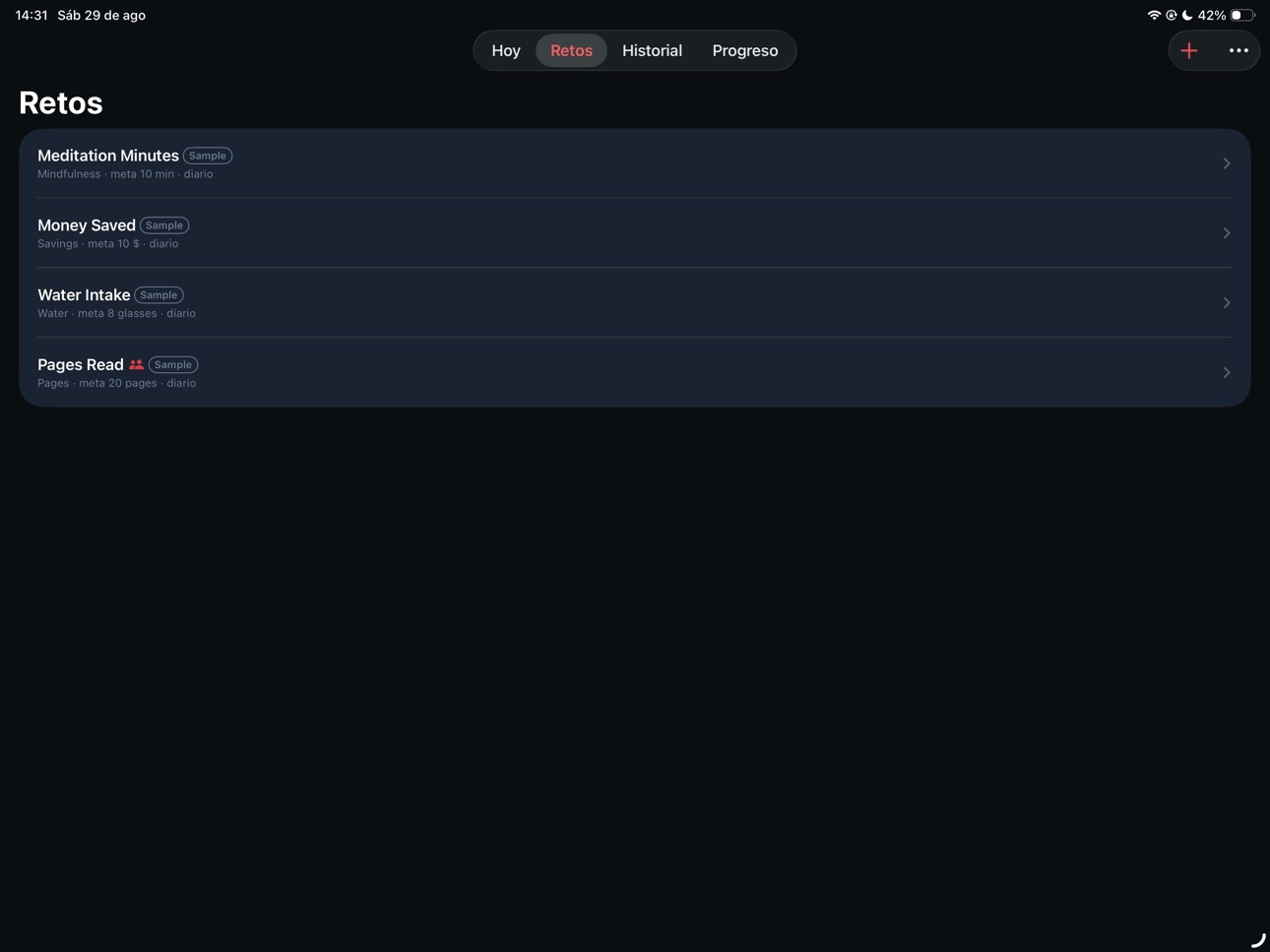The width and height of the screenshot is (1270, 952).
Task: Tap the Retos page heading
Action: coord(61,102)
